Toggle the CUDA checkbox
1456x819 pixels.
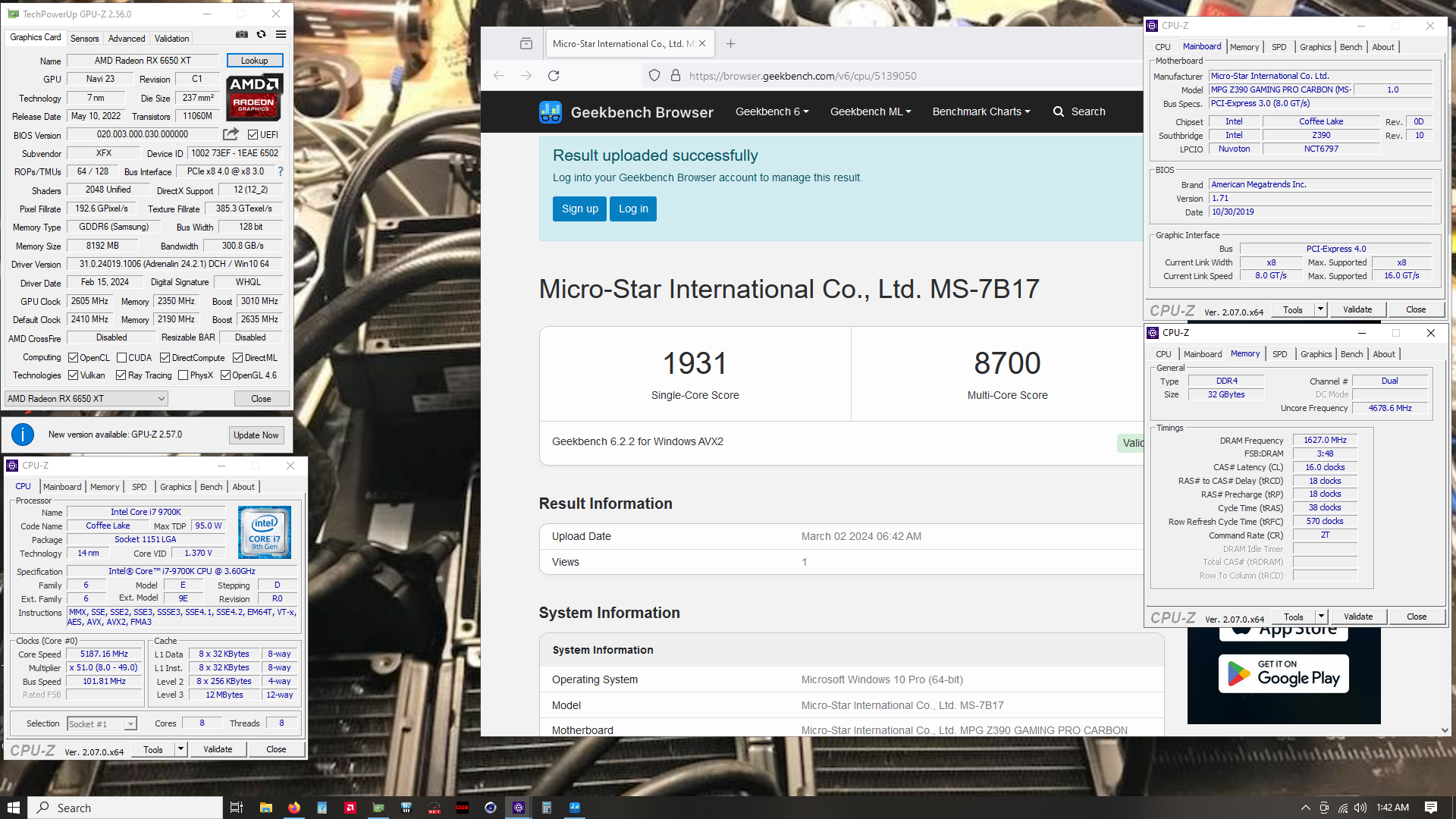click(x=121, y=358)
